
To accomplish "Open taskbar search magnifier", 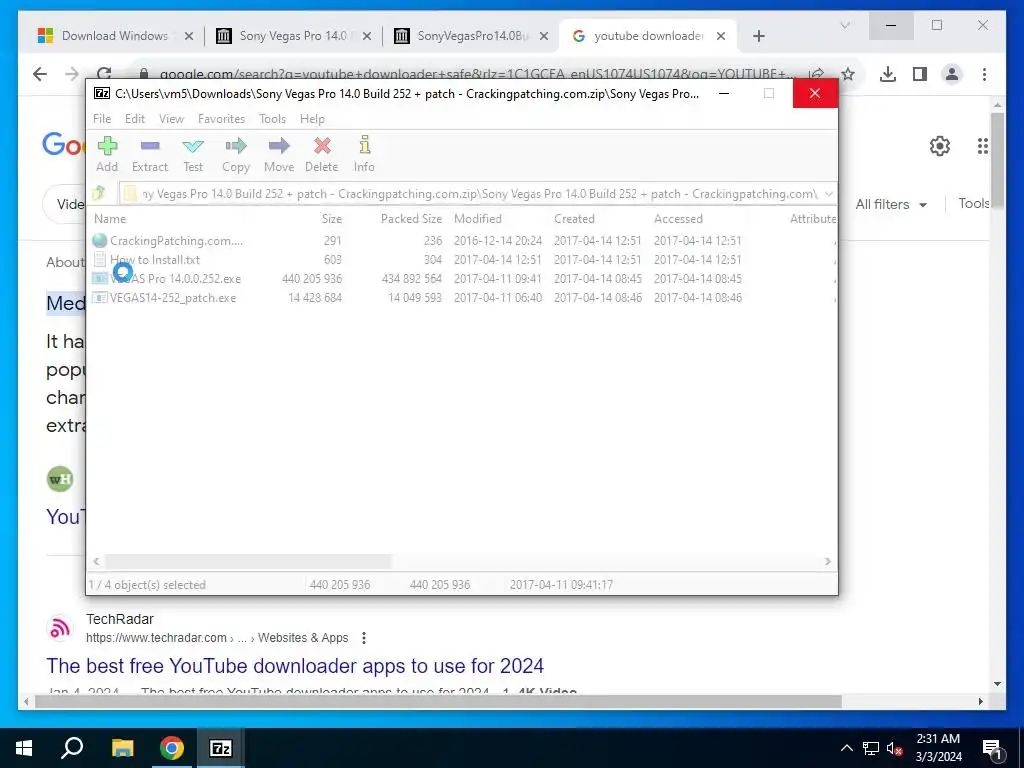I will point(72,747).
